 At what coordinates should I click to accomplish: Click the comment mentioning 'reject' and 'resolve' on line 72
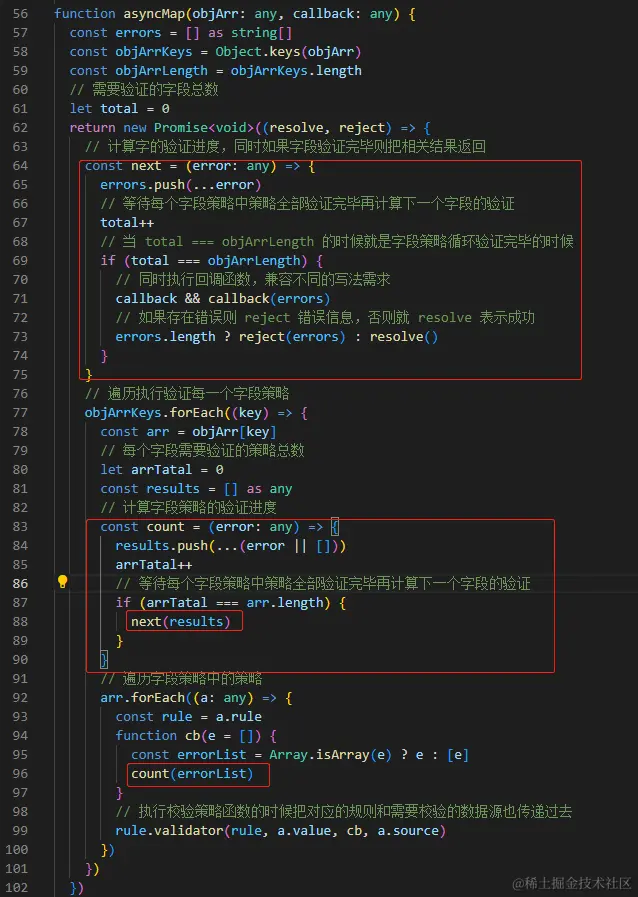[x=325, y=317]
